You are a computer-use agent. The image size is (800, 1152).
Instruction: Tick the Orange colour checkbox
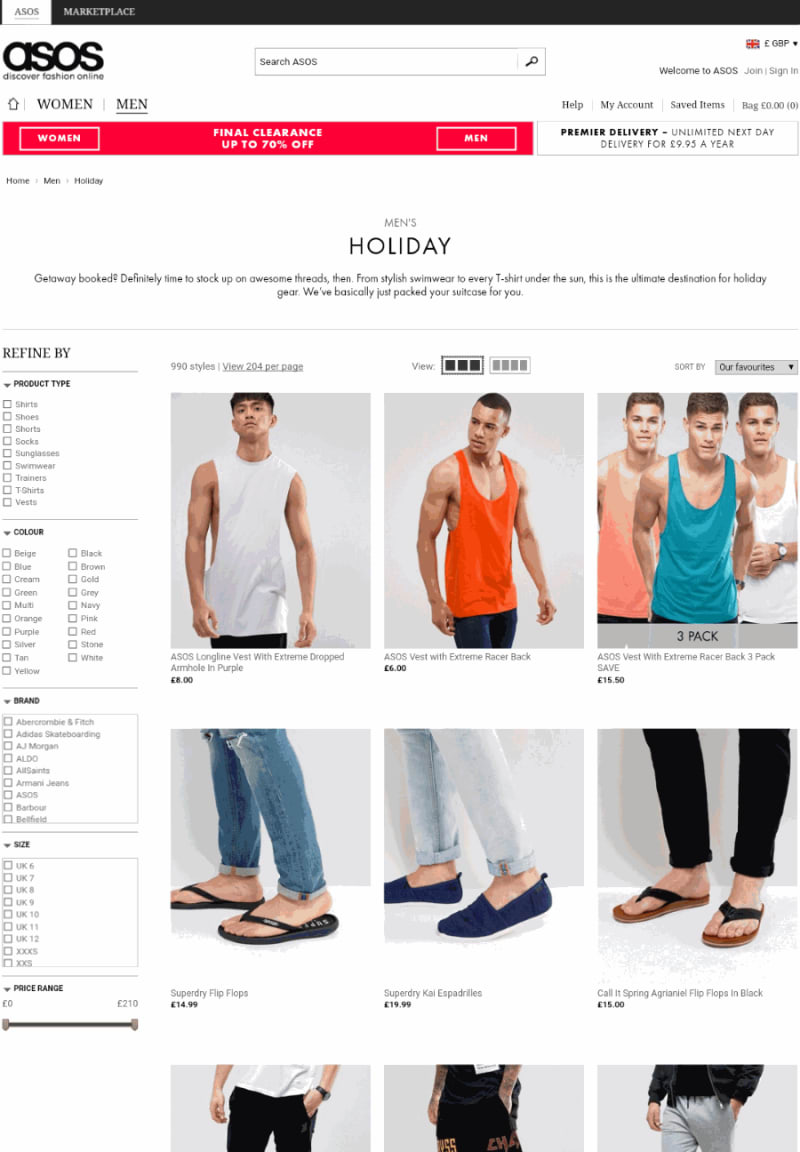click(7, 619)
